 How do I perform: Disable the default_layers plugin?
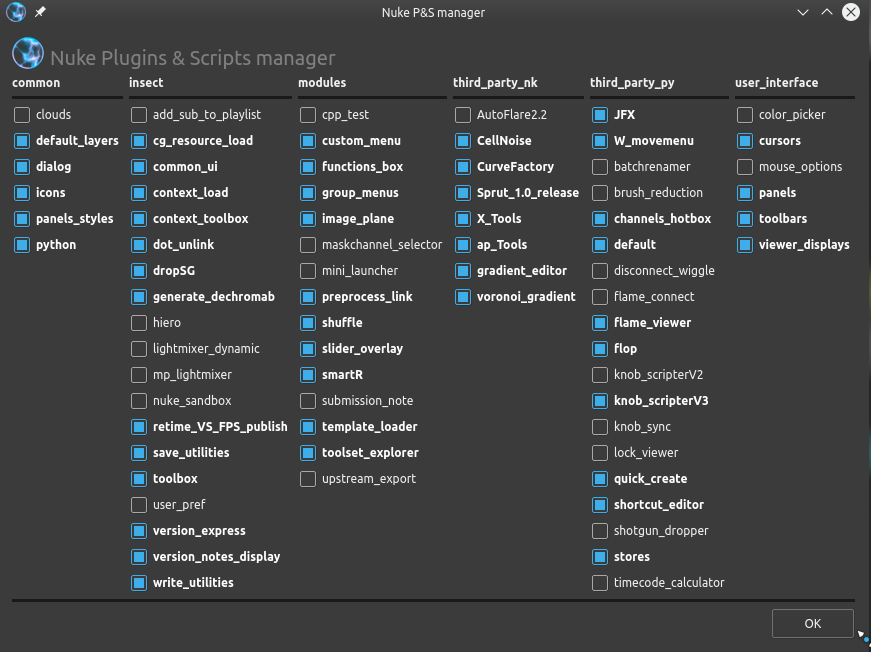point(21,140)
